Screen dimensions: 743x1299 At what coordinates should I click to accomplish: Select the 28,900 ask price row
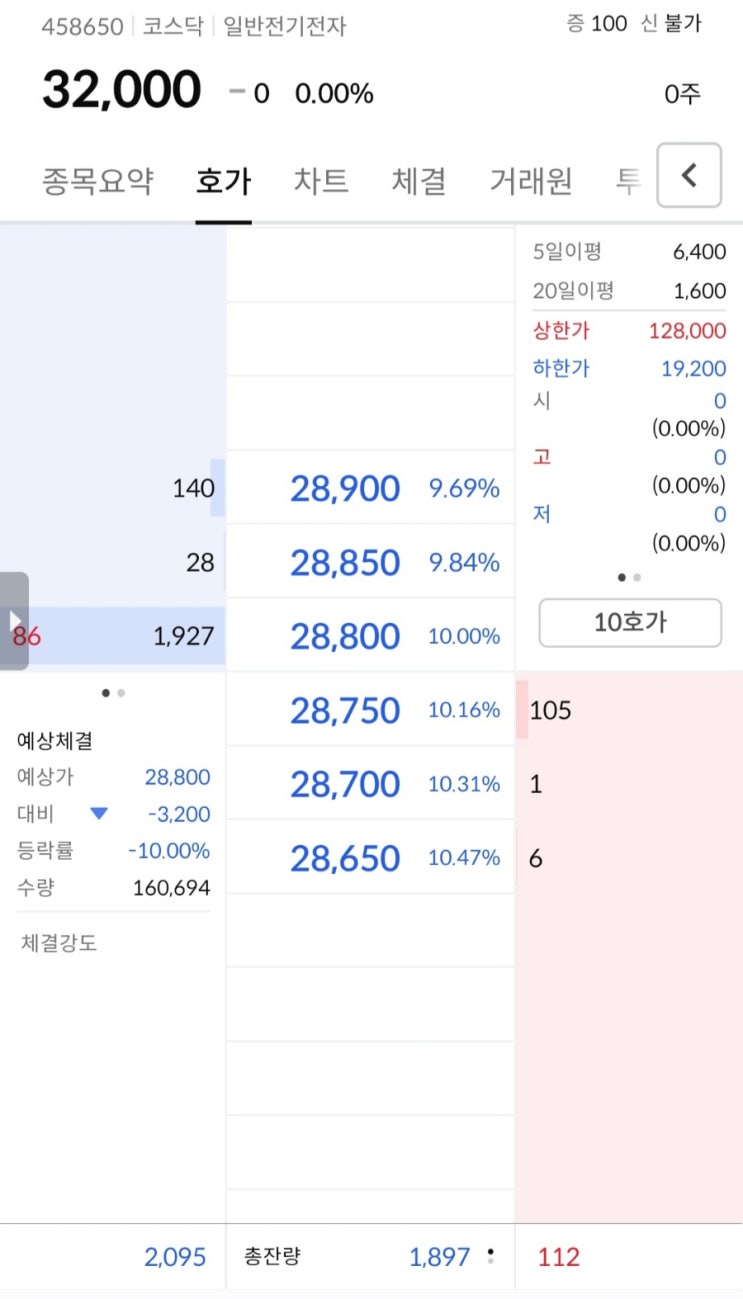point(370,488)
